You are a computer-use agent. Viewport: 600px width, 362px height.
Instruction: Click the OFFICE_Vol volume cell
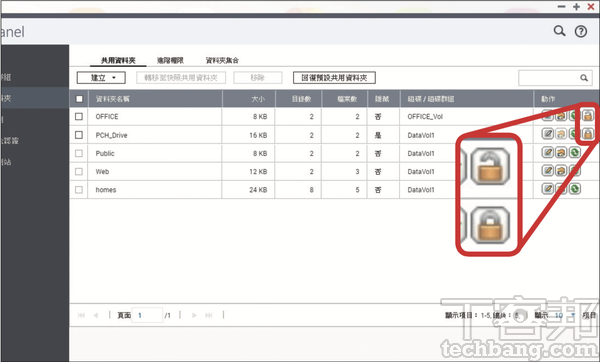[425, 116]
